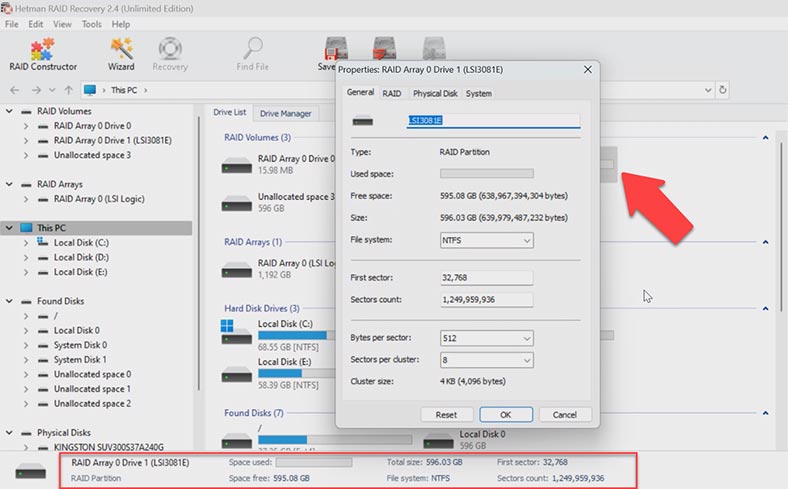Open the Sectors per cluster dropdown

point(486,360)
